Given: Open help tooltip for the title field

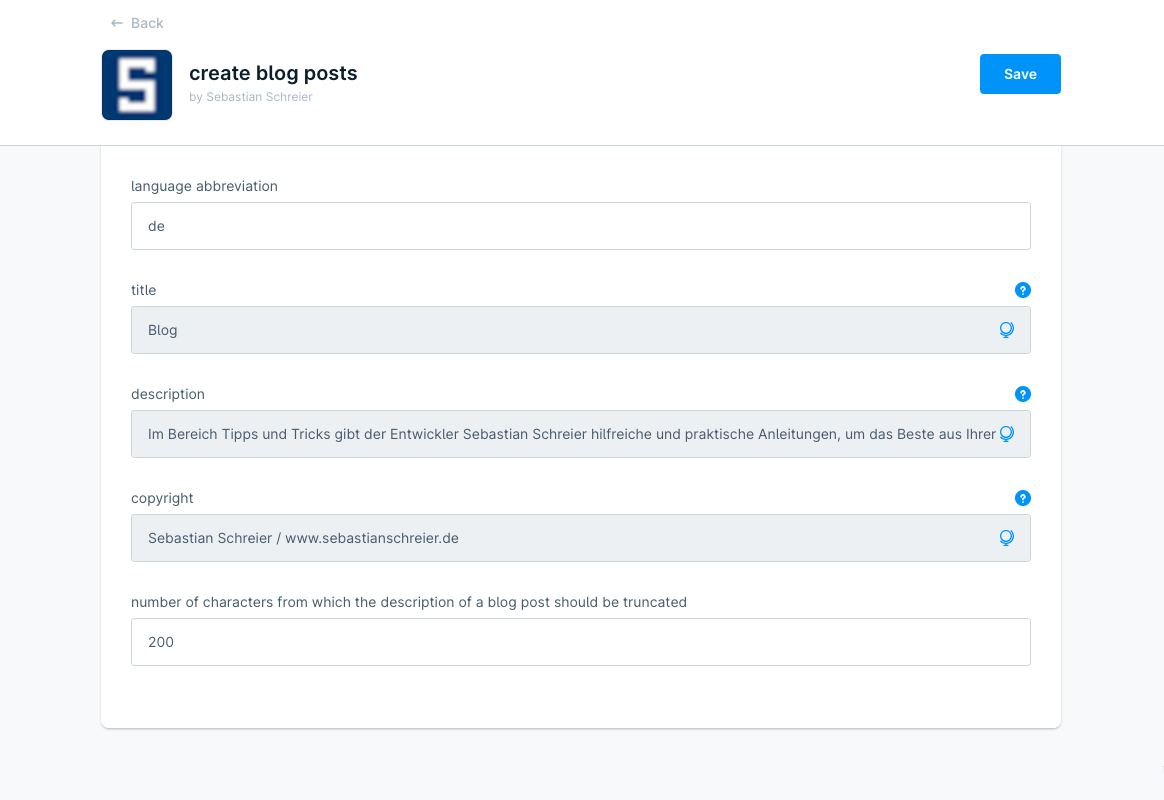Looking at the screenshot, I should [x=1022, y=290].
